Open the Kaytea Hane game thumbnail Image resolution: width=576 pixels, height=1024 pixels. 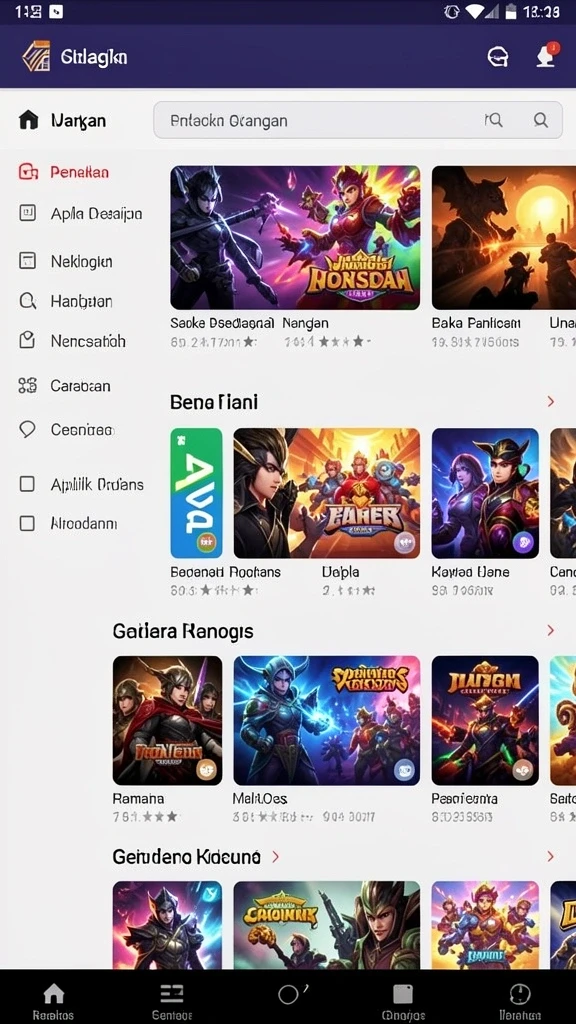pyautogui.click(x=485, y=493)
